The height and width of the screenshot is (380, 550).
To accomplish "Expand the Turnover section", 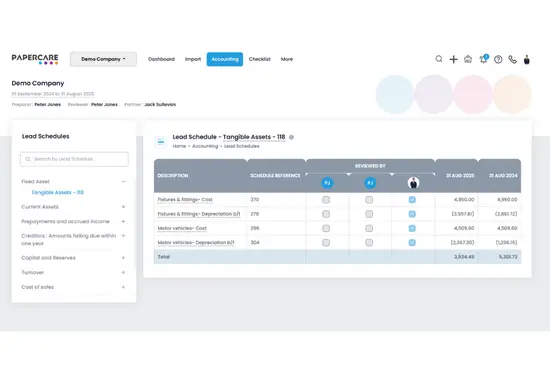I will click(x=123, y=272).
